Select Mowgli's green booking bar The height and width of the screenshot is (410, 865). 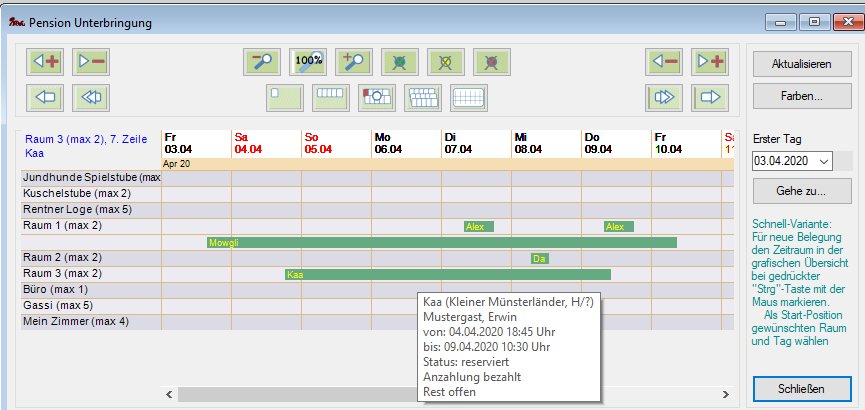(440, 242)
